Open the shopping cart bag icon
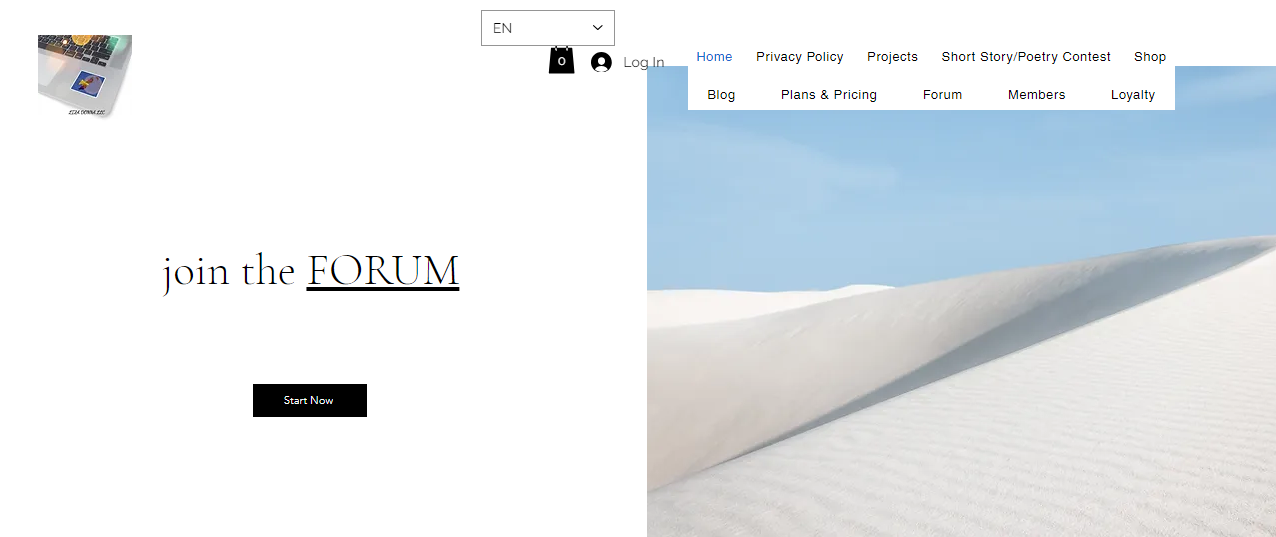Screen dimensions: 1276x537 click(x=561, y=60)
